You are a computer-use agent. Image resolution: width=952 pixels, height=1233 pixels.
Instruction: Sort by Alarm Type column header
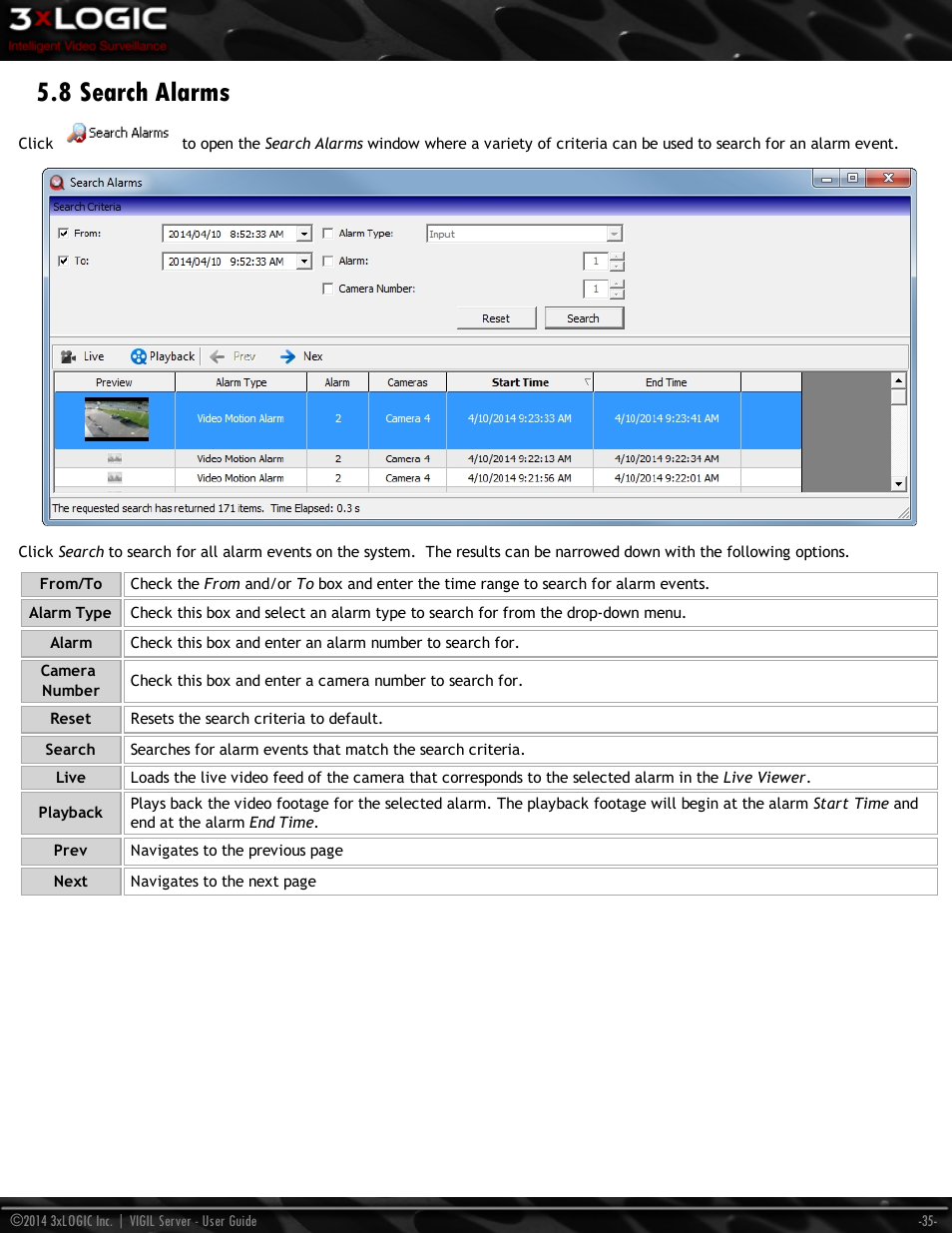click(x=241, y=382)
